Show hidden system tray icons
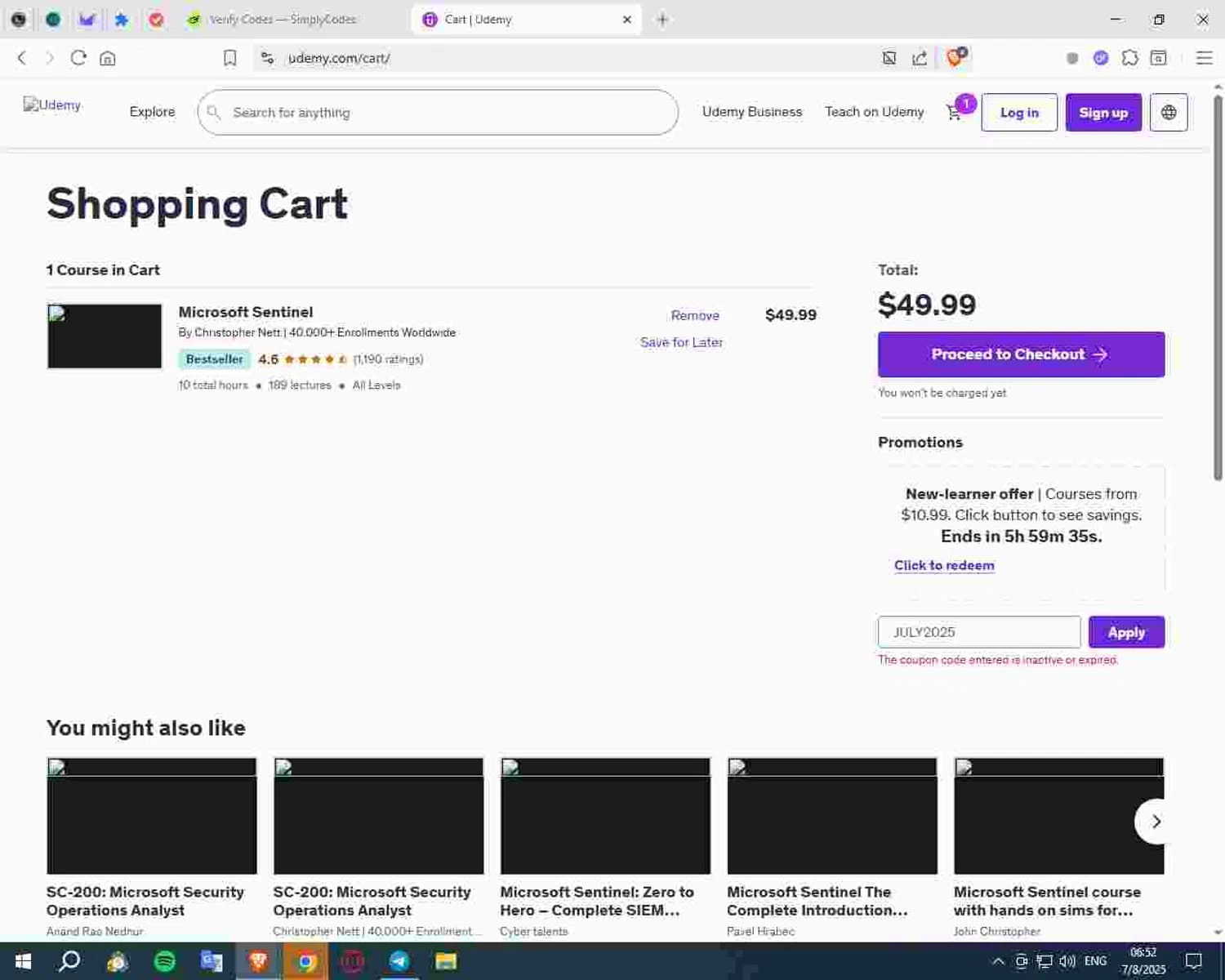 click(x=998, y=961)
